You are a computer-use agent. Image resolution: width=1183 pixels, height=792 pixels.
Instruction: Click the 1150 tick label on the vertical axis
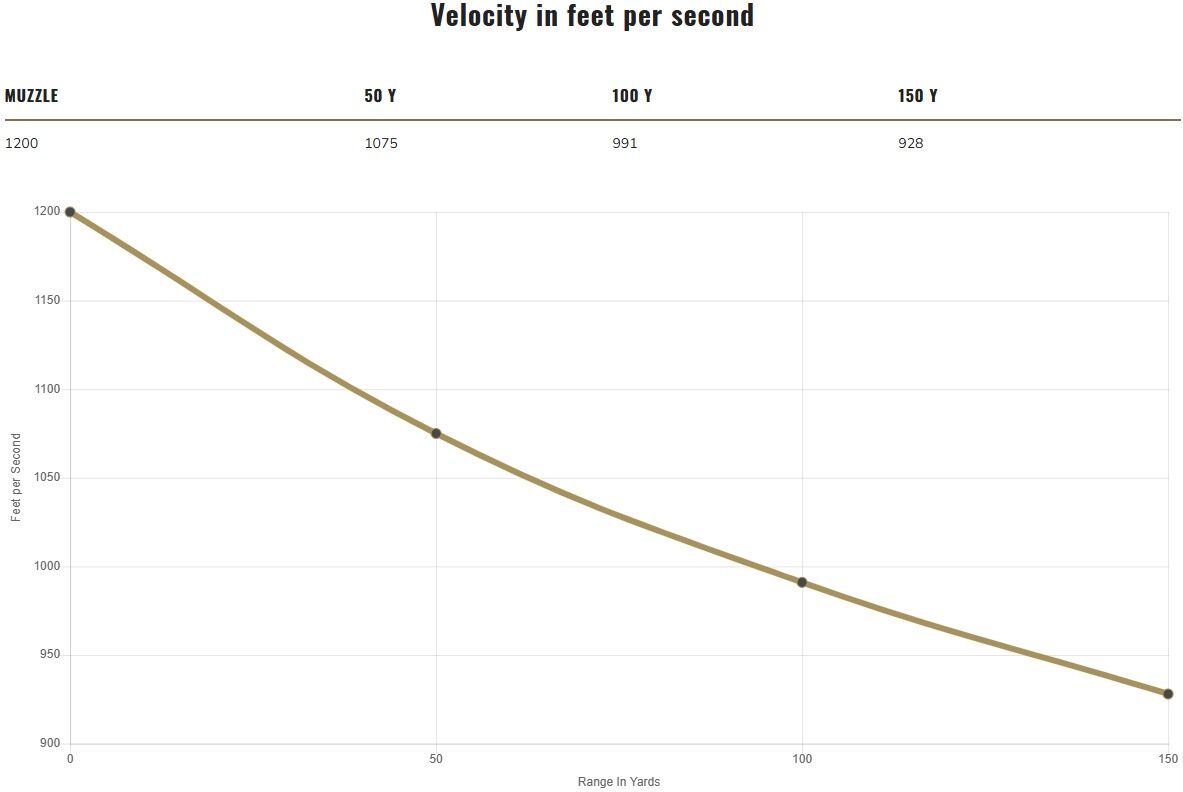pyautogui.click(x=46, y=300)
